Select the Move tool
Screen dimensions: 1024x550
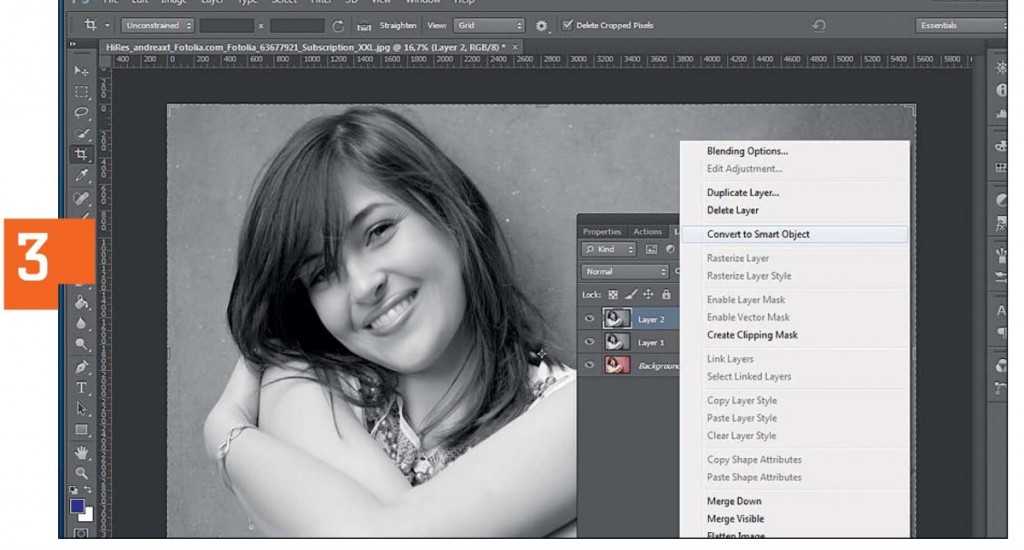(82, 71)
